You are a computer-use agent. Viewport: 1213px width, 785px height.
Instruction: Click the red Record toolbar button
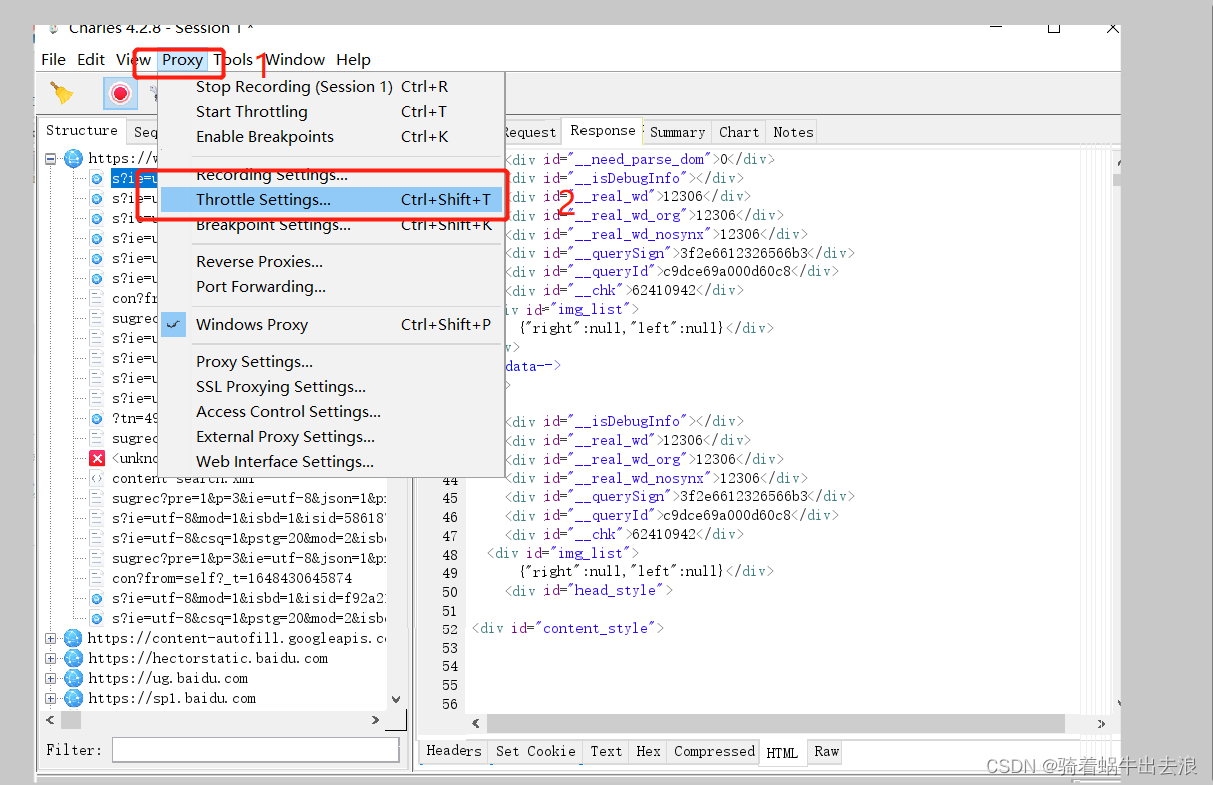[120, 93]
